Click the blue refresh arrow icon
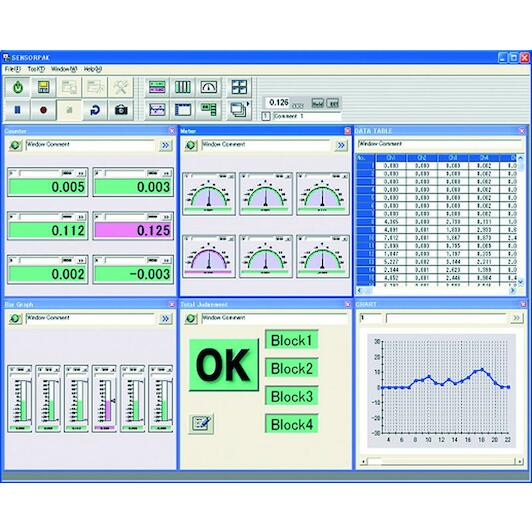 (x=95, y=110)
